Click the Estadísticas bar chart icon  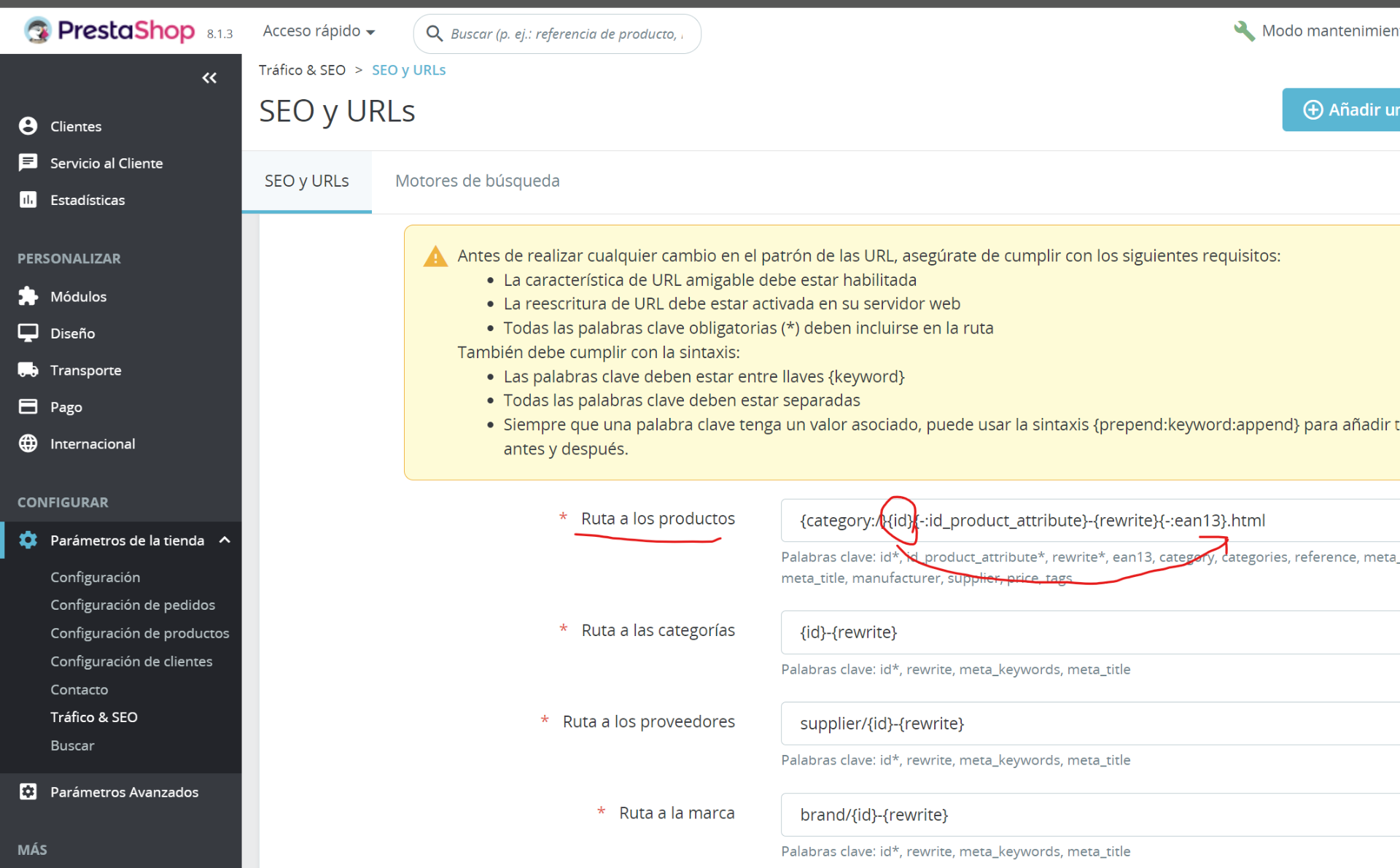click(x=28, y=200)
